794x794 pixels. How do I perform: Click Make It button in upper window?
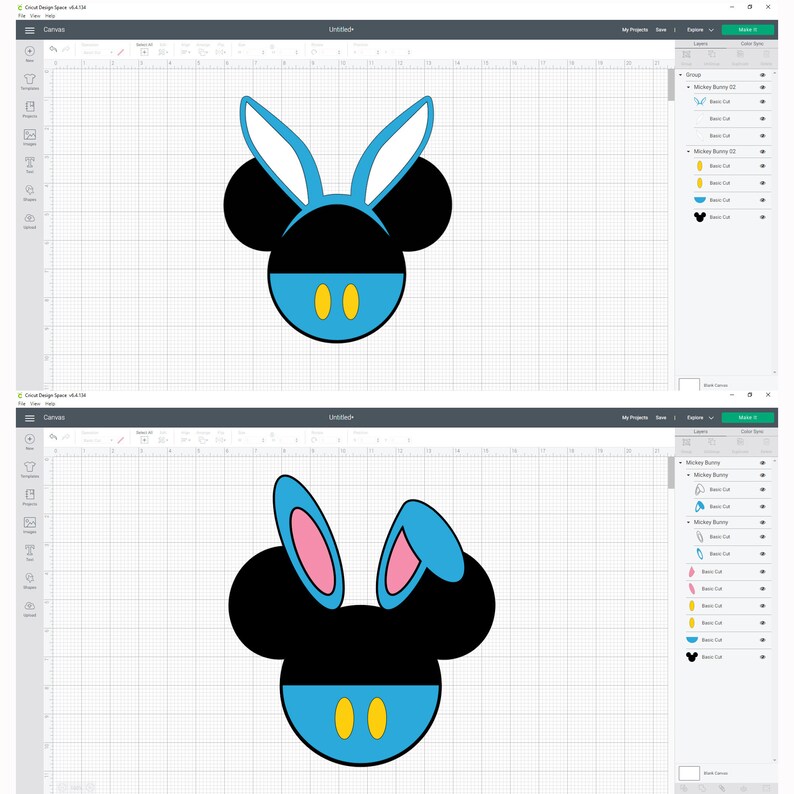point(748,30)
